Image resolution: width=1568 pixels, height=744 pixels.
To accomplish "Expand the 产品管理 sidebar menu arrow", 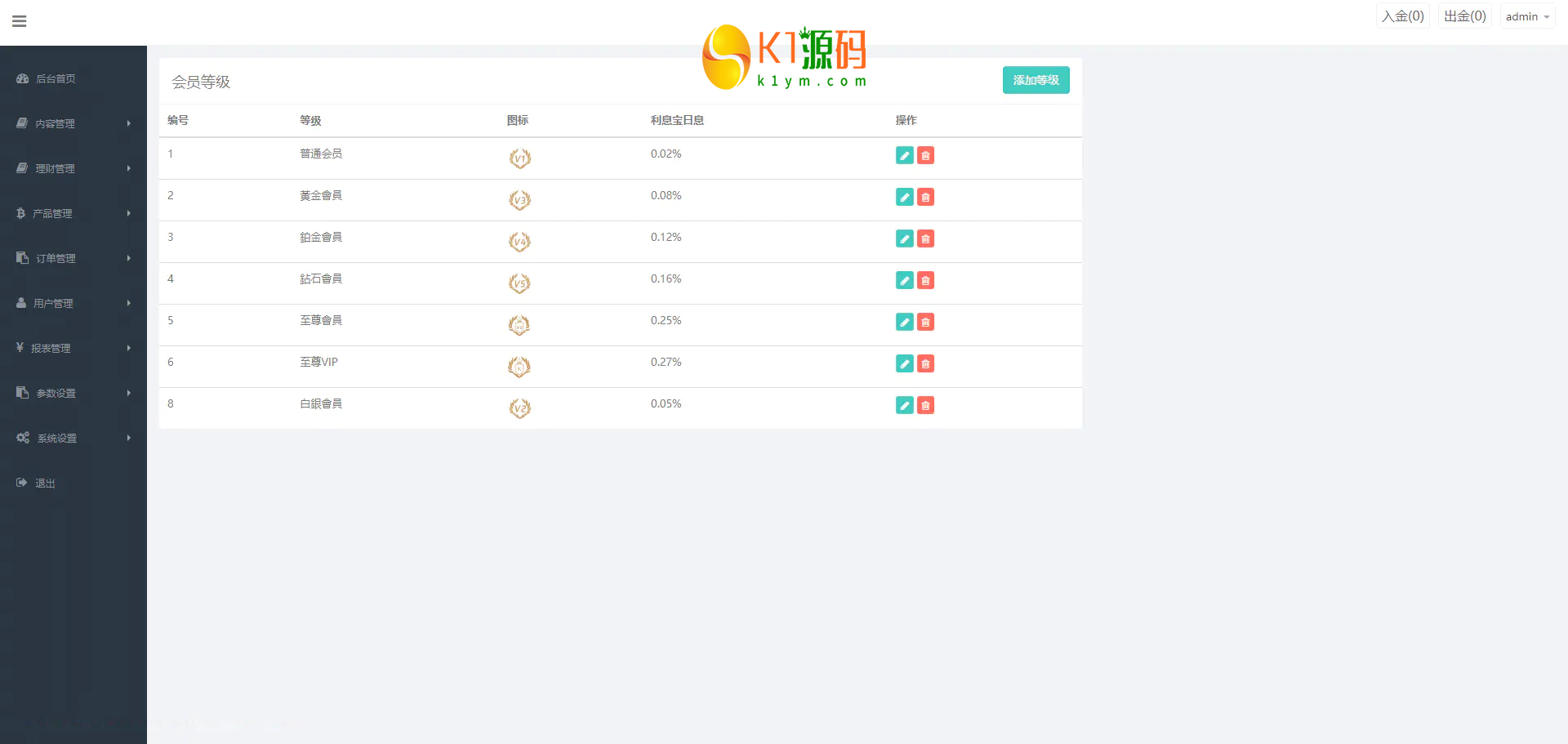I will [x=129, y=214].
